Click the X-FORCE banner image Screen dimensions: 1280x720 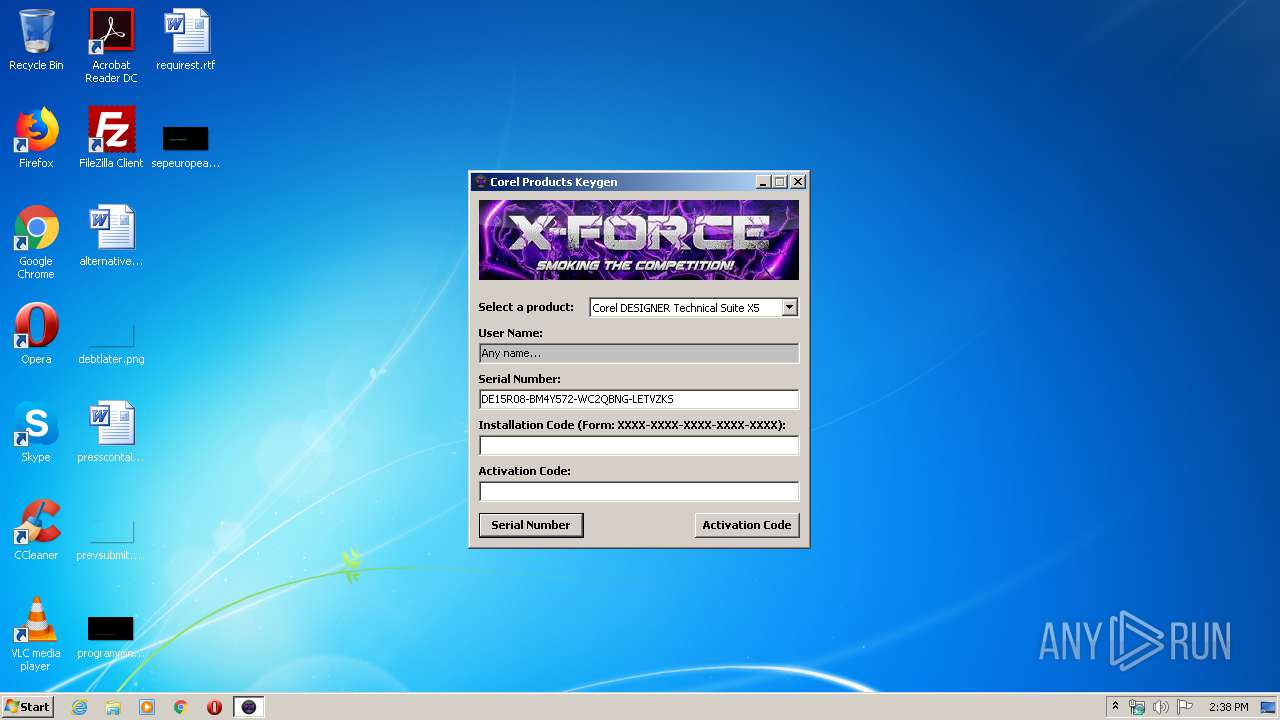(639, 240)
